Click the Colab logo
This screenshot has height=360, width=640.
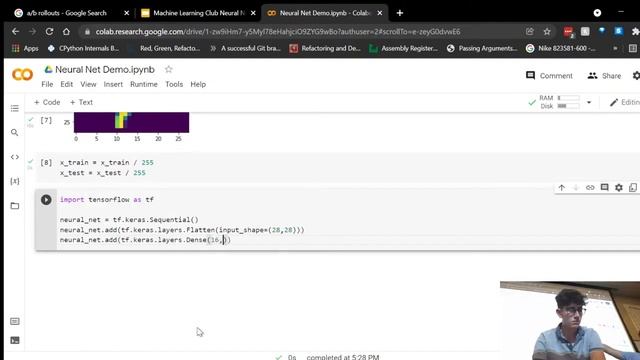point(22,75)
